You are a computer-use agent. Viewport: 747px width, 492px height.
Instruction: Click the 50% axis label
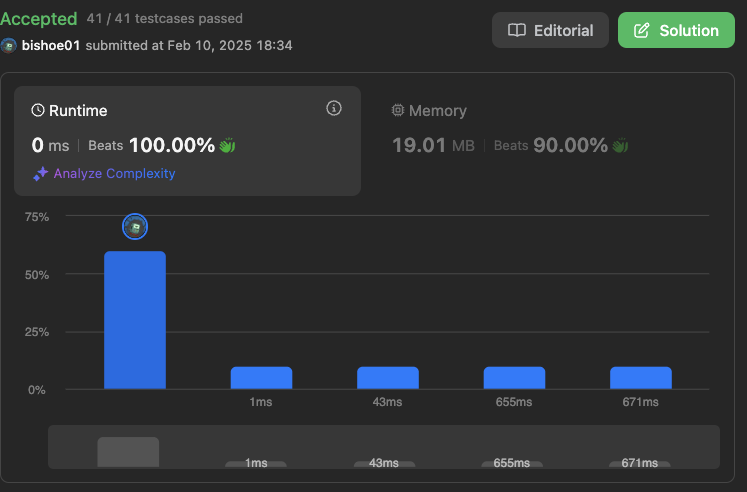(37, 275)
